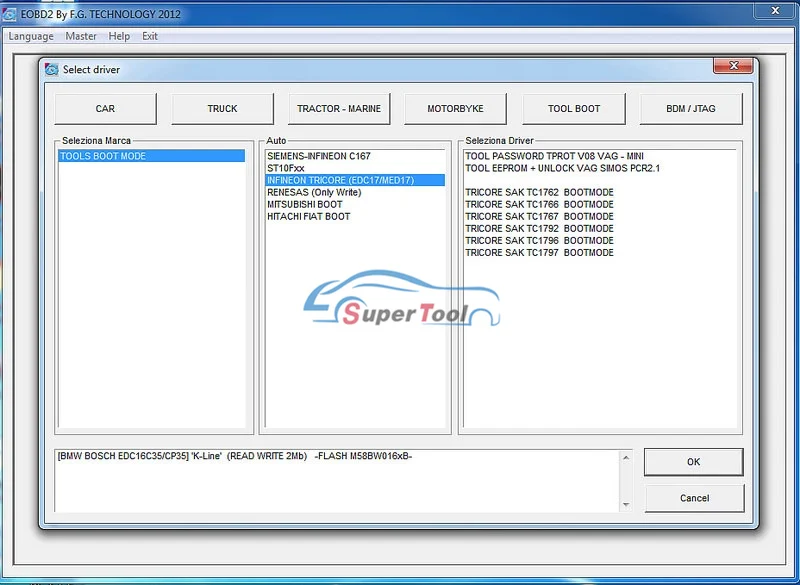
Task: Click the scroll up arrow in description box
Action: [626, 457]
